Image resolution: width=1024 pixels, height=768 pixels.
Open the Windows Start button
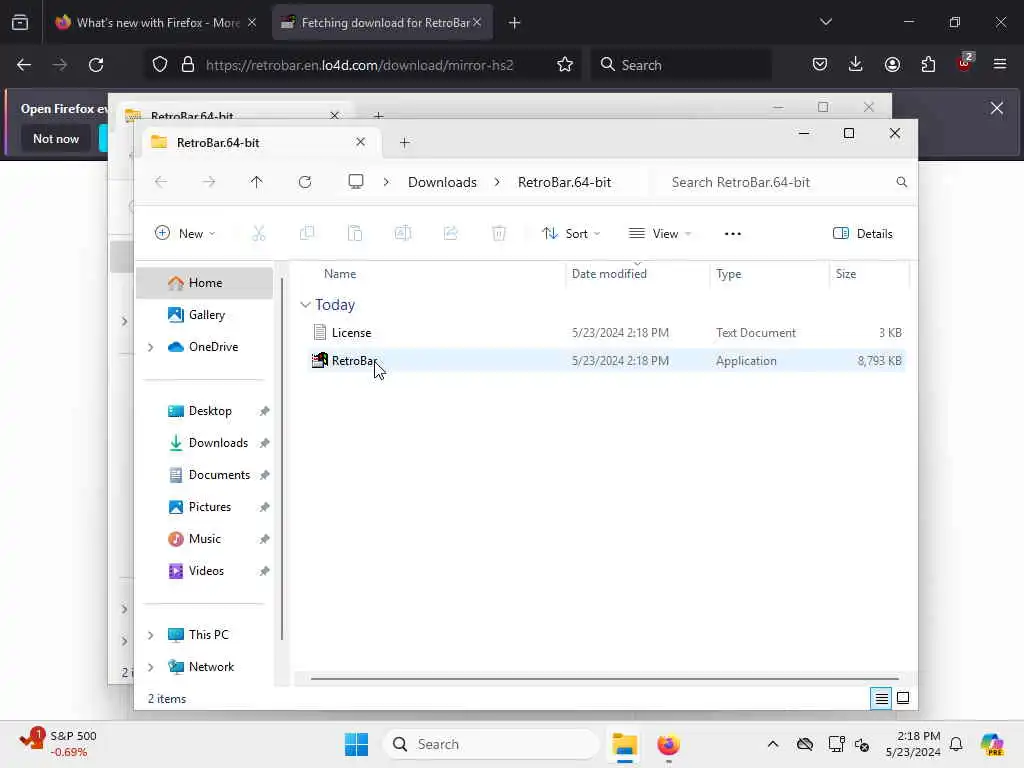(357, 744)
